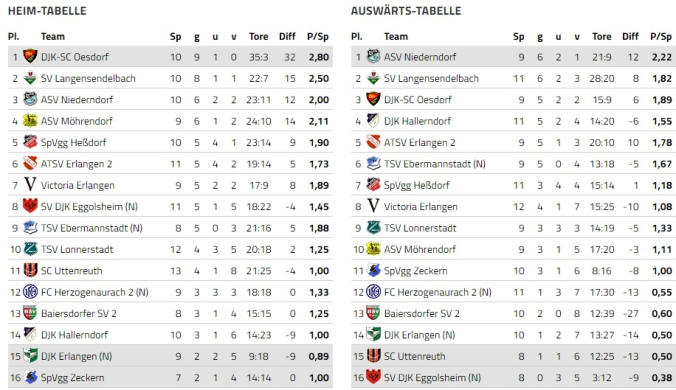
Task: Open ATSV Erlangen 2 link in away table
Action: click(419, 143)
